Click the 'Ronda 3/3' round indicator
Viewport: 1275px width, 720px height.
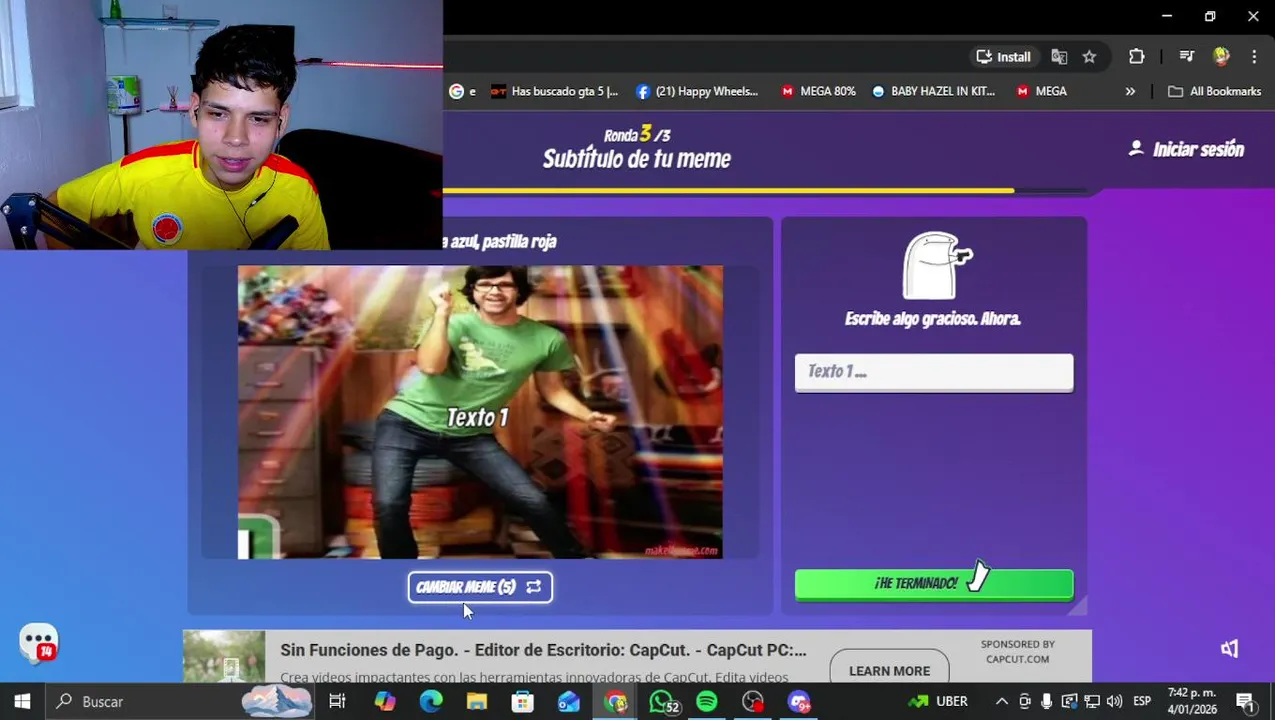[637, 134]
